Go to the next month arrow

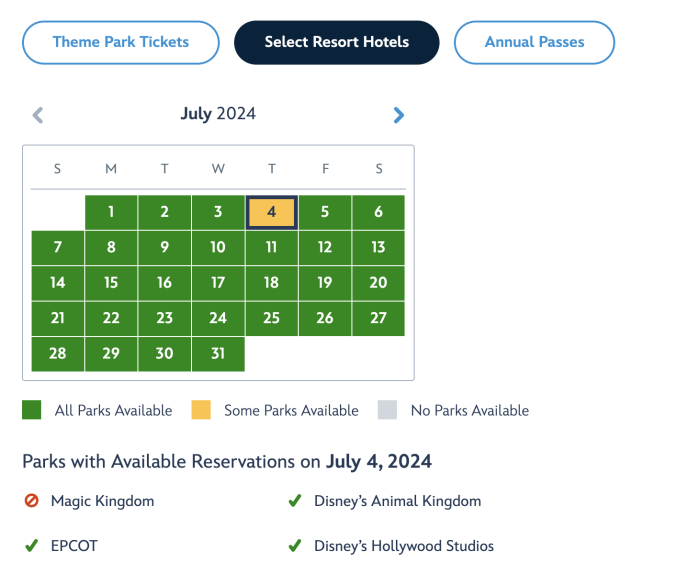pyautogui.click(x=399, y=115)
